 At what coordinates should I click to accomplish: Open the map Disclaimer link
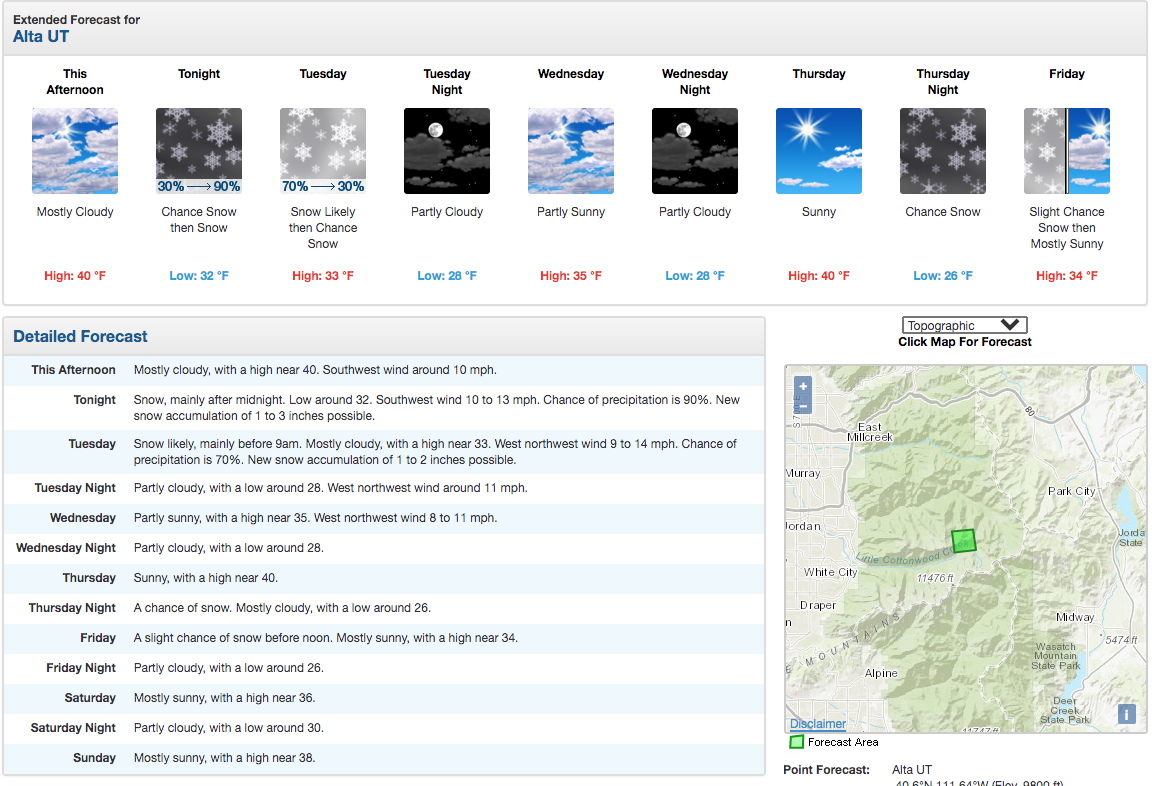(818, 724)
